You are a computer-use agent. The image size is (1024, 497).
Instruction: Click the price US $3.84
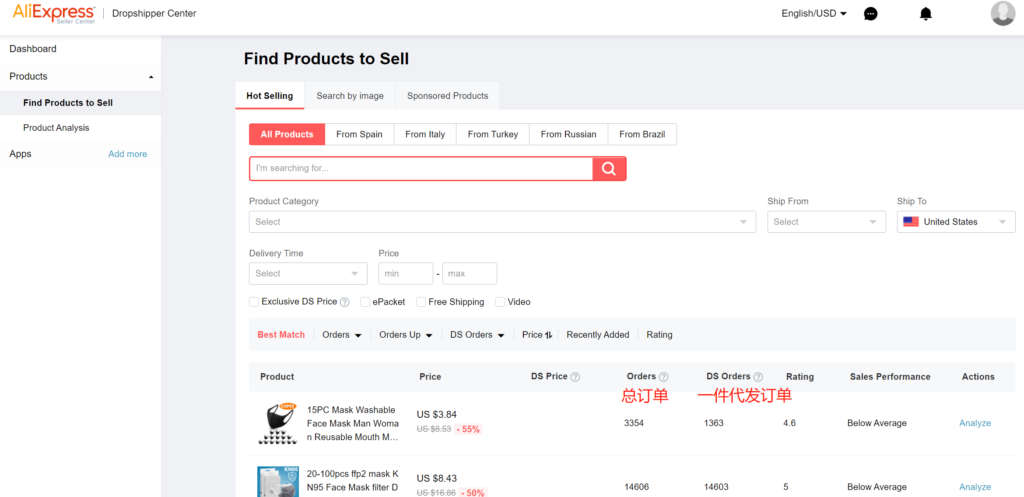437,414
